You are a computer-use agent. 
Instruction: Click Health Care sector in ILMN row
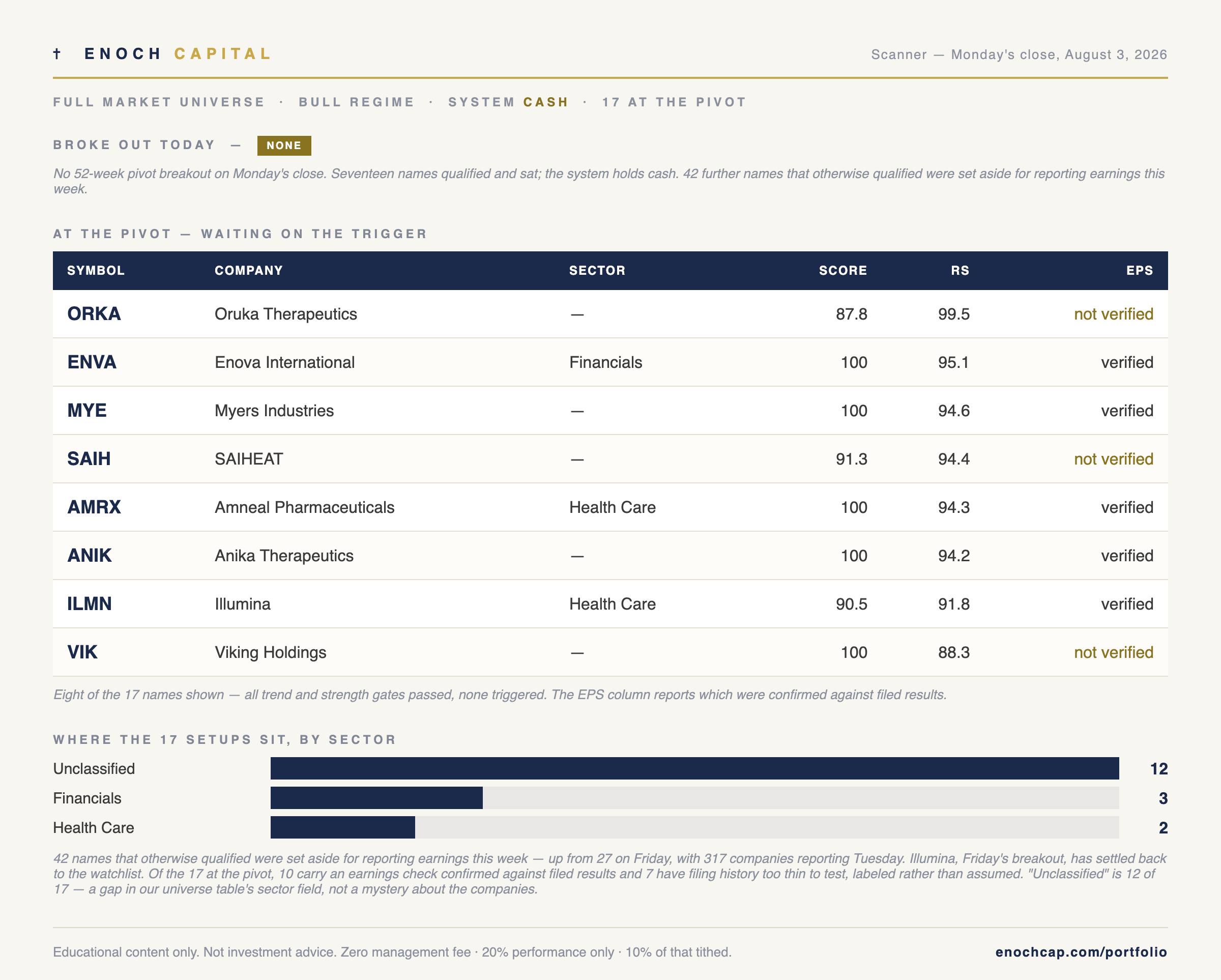click(612, 604)
